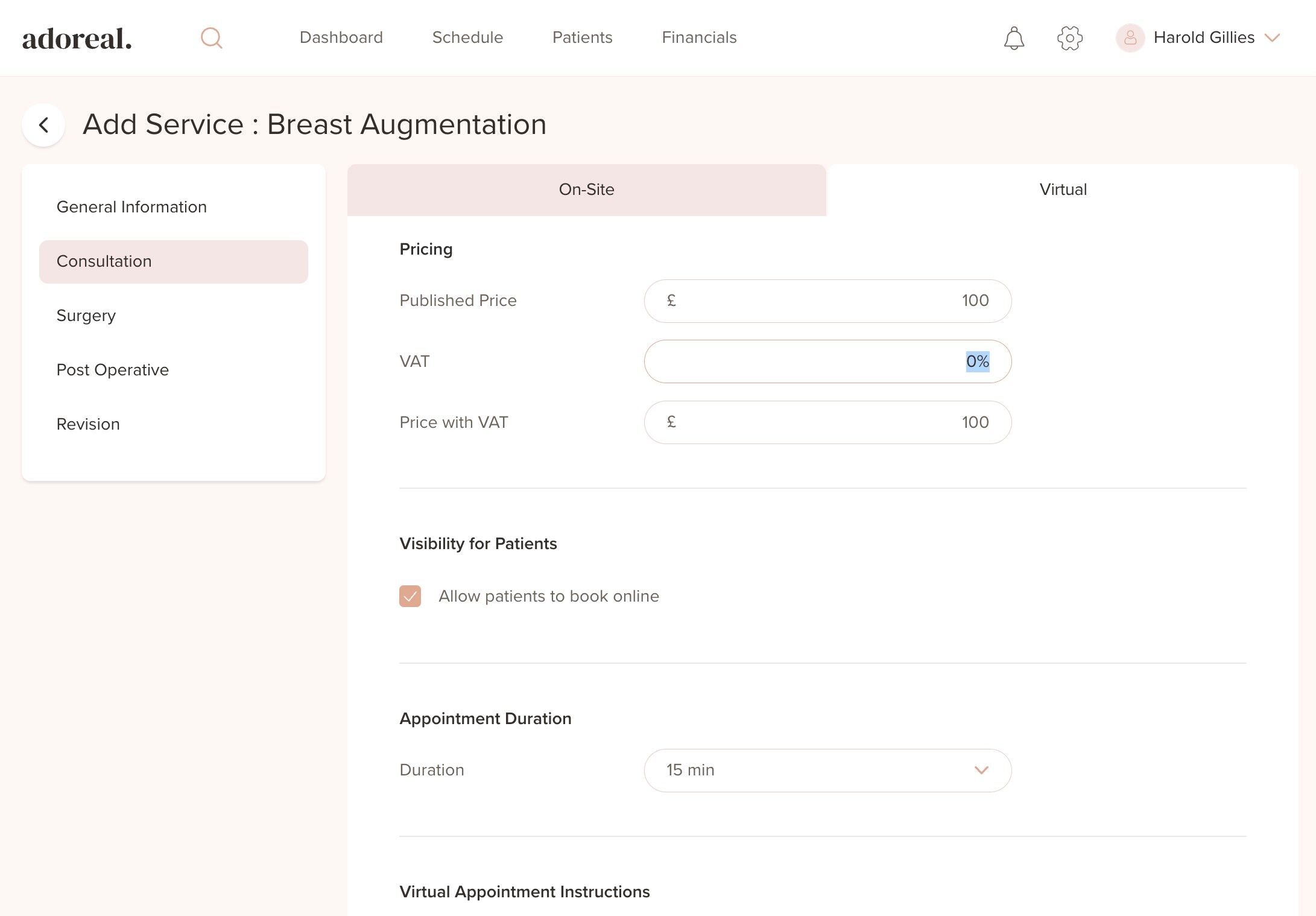Open the Patients section
The width and height of the screenshot is (1316, 916).
tap(582, 37)
